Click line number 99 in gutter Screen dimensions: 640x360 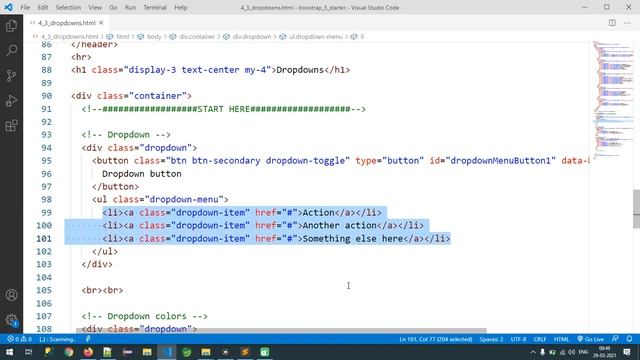(x=47, y=212)
